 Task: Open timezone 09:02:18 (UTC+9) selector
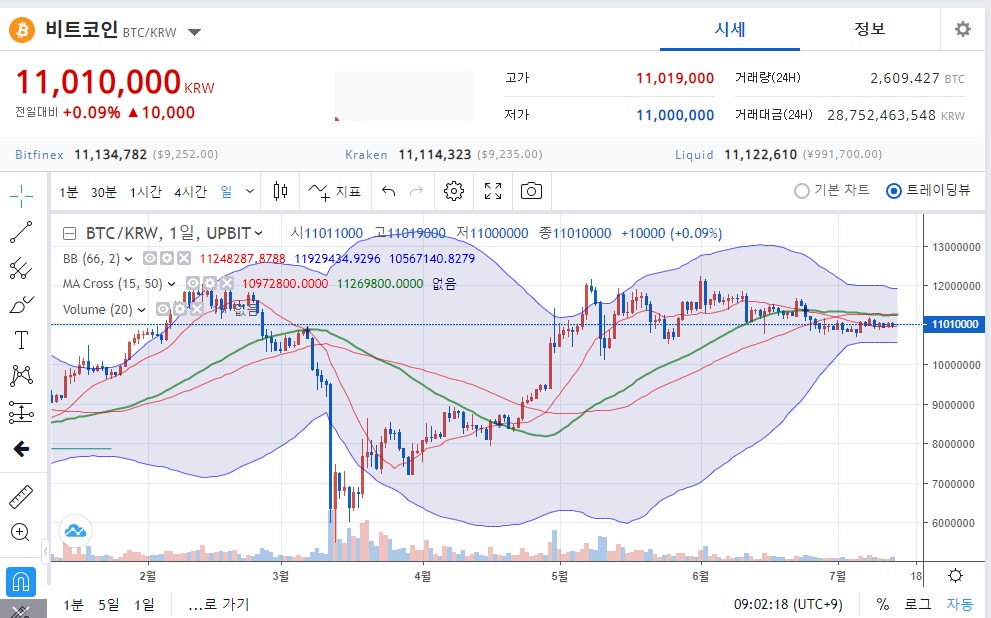tap(788, 604)
